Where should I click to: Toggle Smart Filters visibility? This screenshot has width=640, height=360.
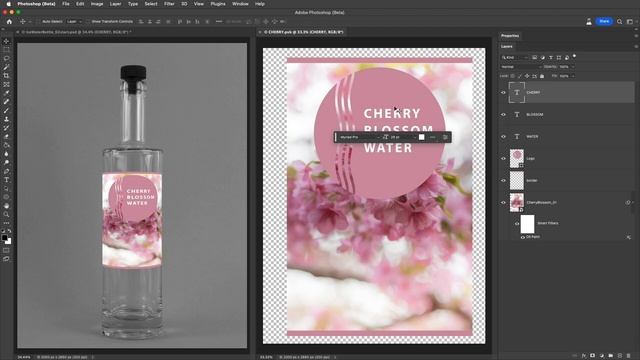coord(517,224)
